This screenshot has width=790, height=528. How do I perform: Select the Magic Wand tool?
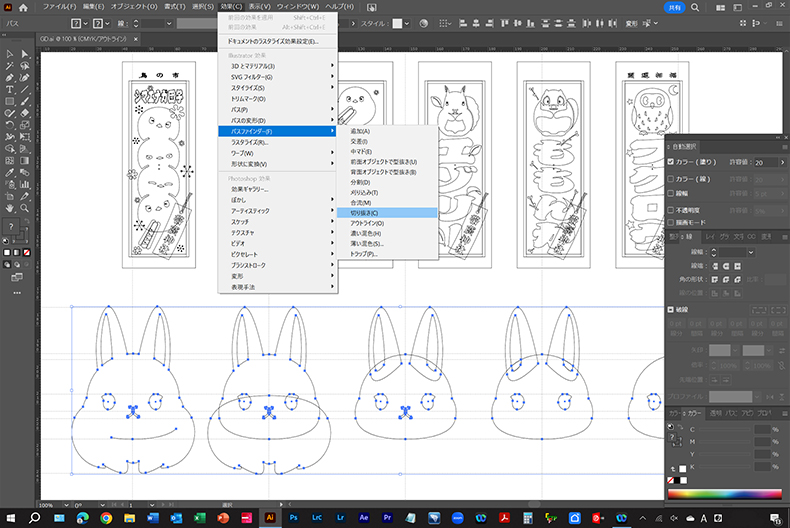click(x=10, y=66)
